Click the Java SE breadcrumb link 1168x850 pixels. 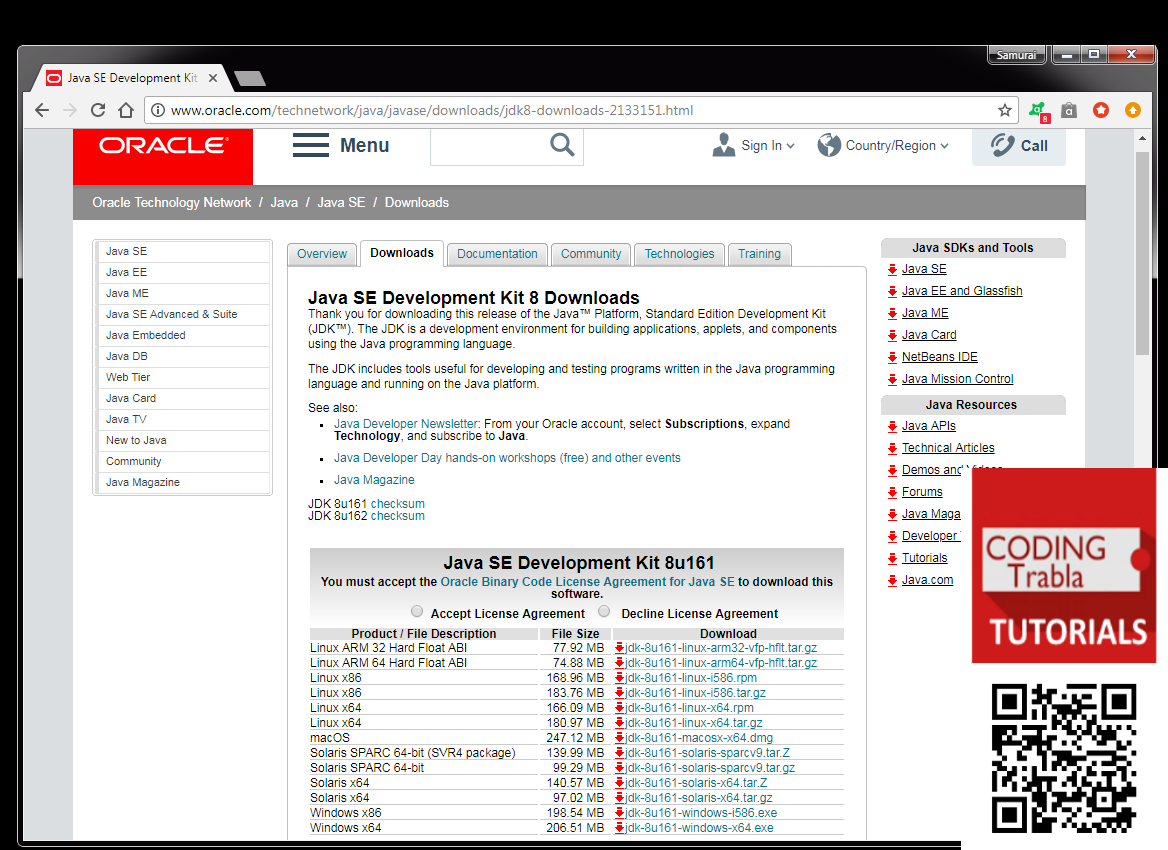tap(341, 203)
